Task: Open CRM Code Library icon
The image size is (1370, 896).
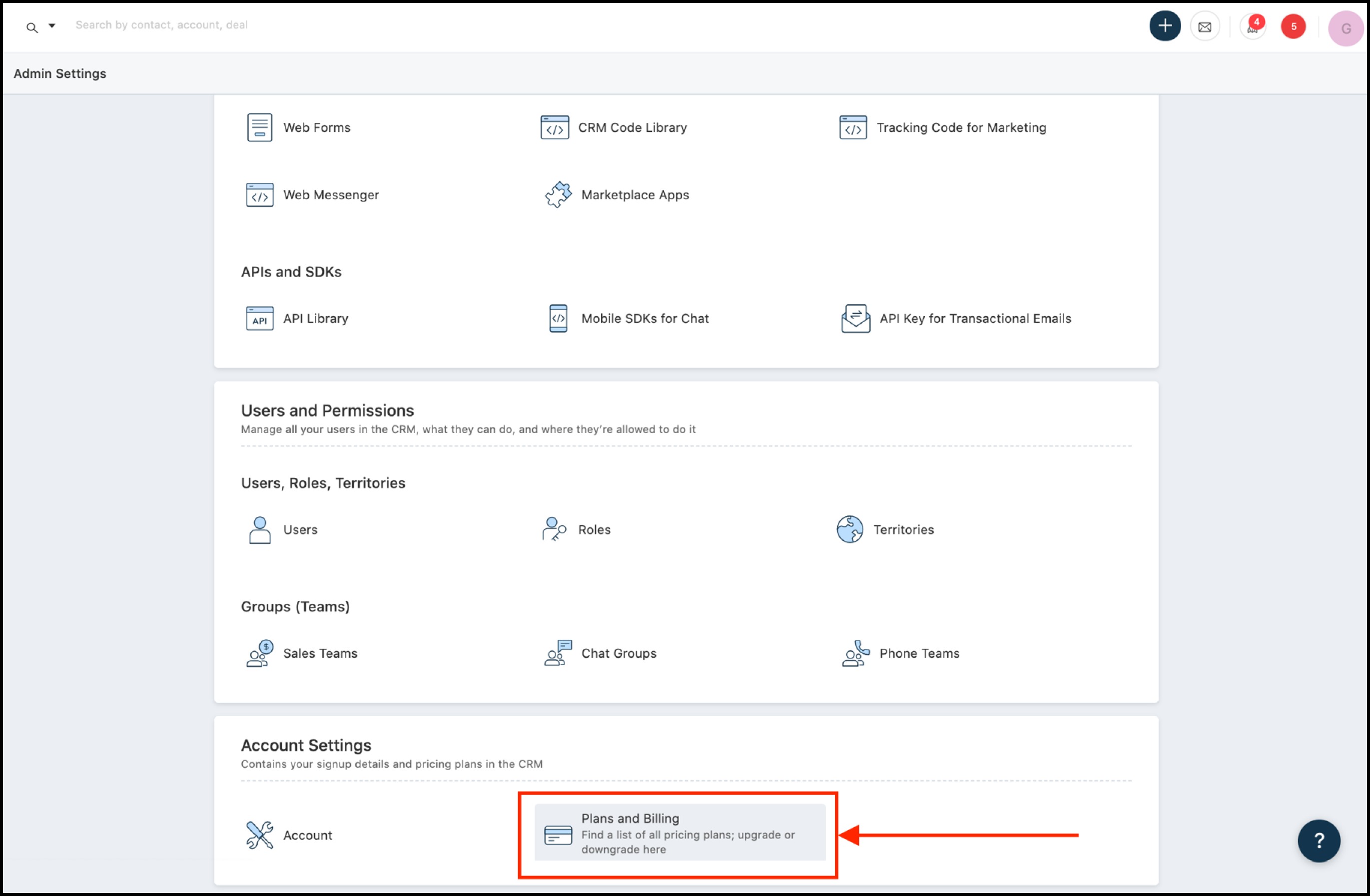Action: tap(554, 127)
